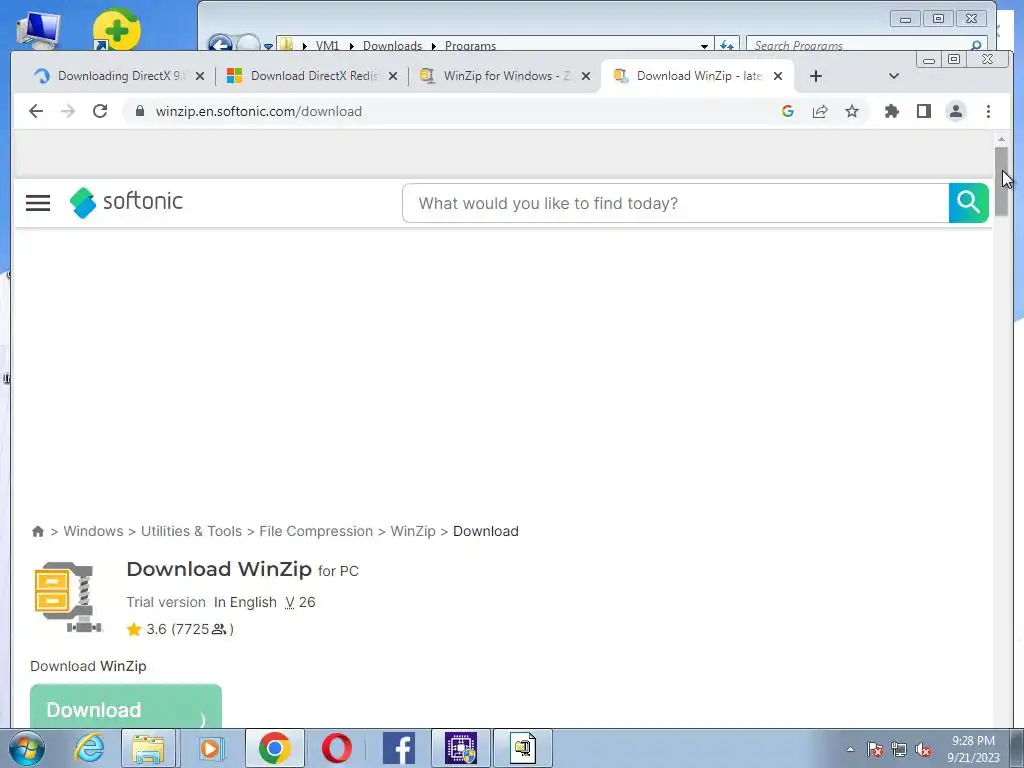Click muted volume tray icon
This screenshot has height=768, width=1024.
923,749
